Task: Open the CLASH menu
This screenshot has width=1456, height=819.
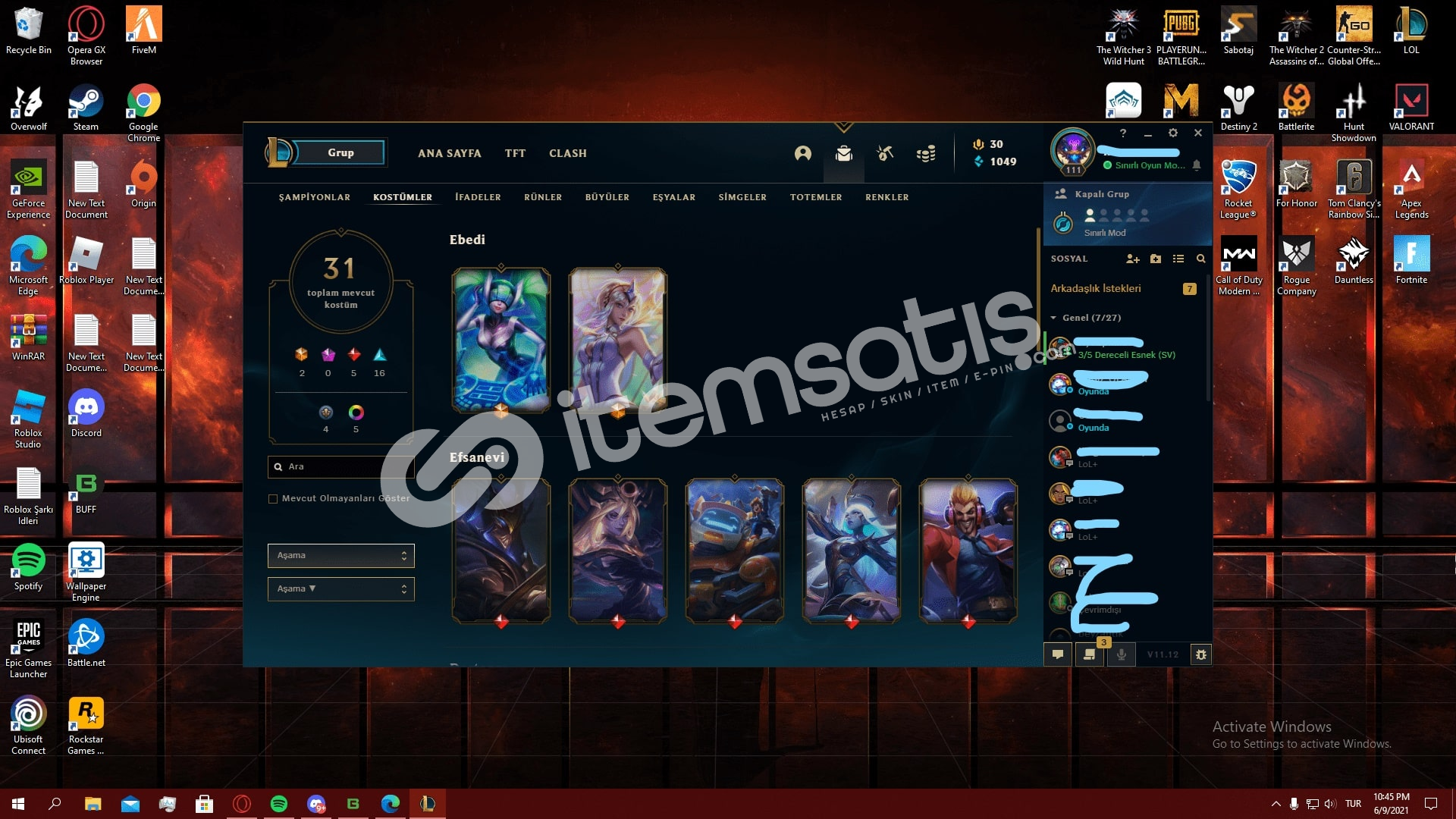Action: 568,153
